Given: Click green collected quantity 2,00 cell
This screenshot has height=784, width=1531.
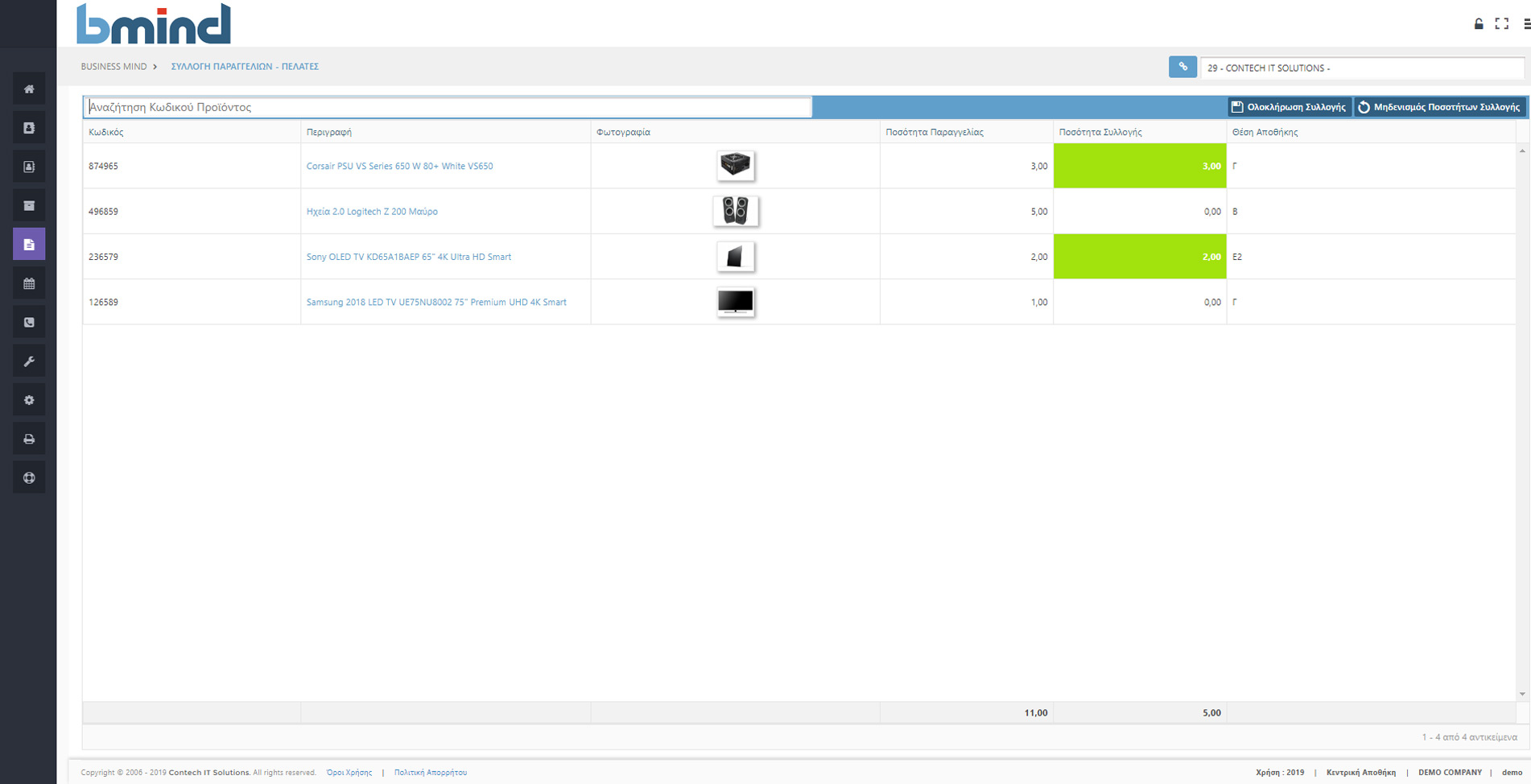Looking at the screenshot, I should [x=1140, y=257].
